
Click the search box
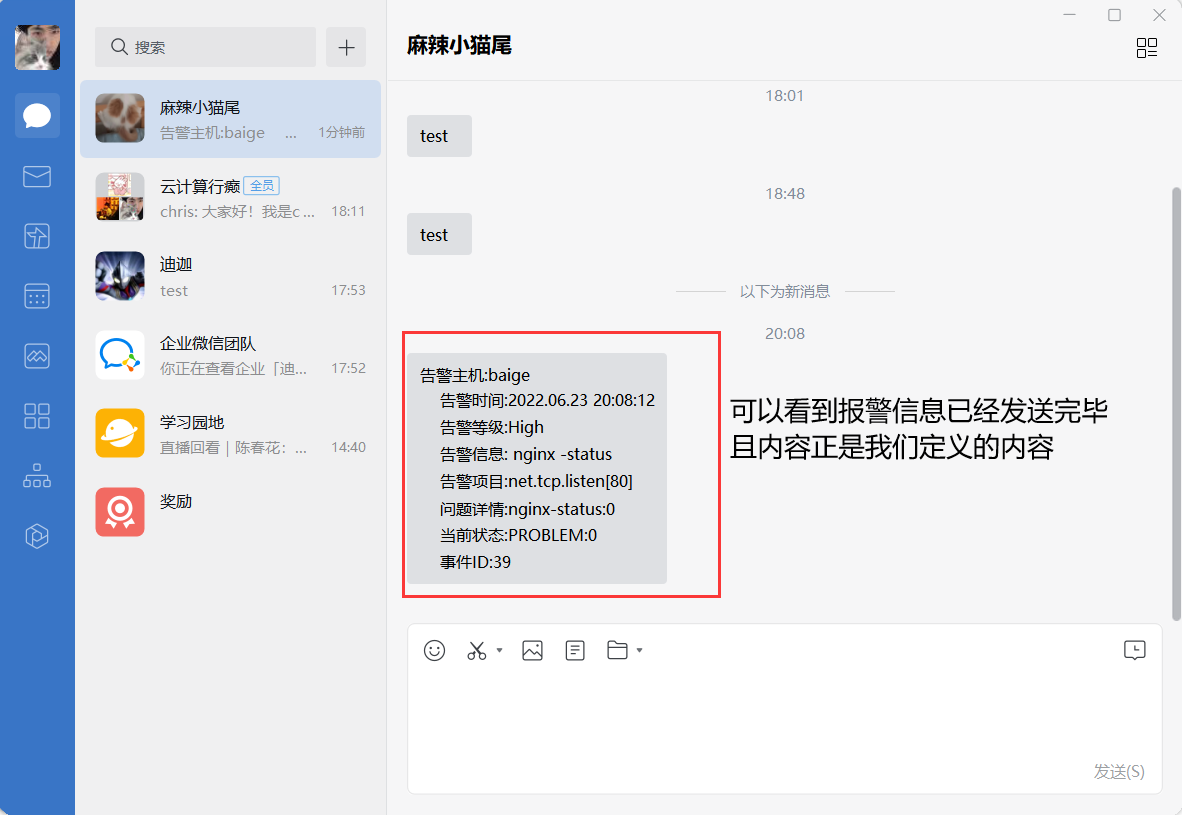(x=205, y=47)
